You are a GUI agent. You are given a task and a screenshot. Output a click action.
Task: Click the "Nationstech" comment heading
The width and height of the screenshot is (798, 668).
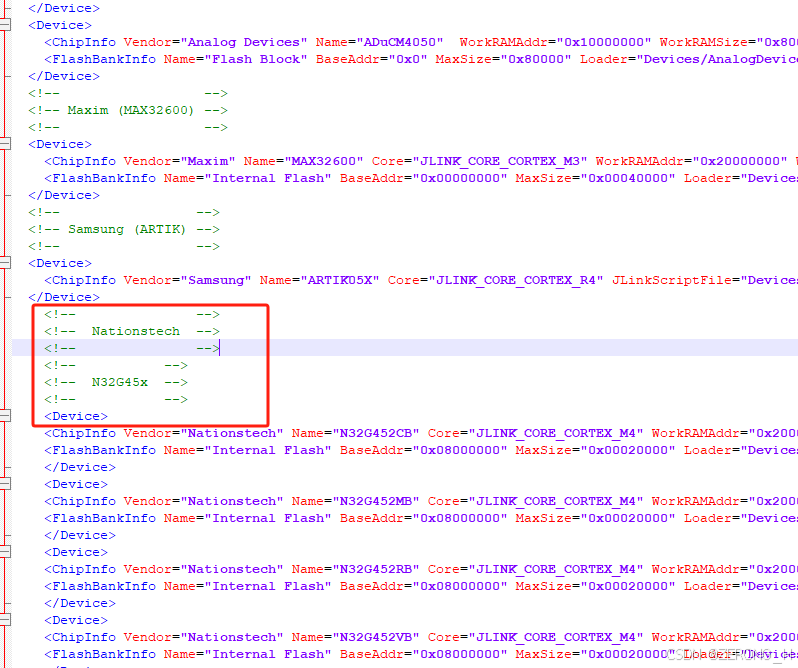(136, 331)
